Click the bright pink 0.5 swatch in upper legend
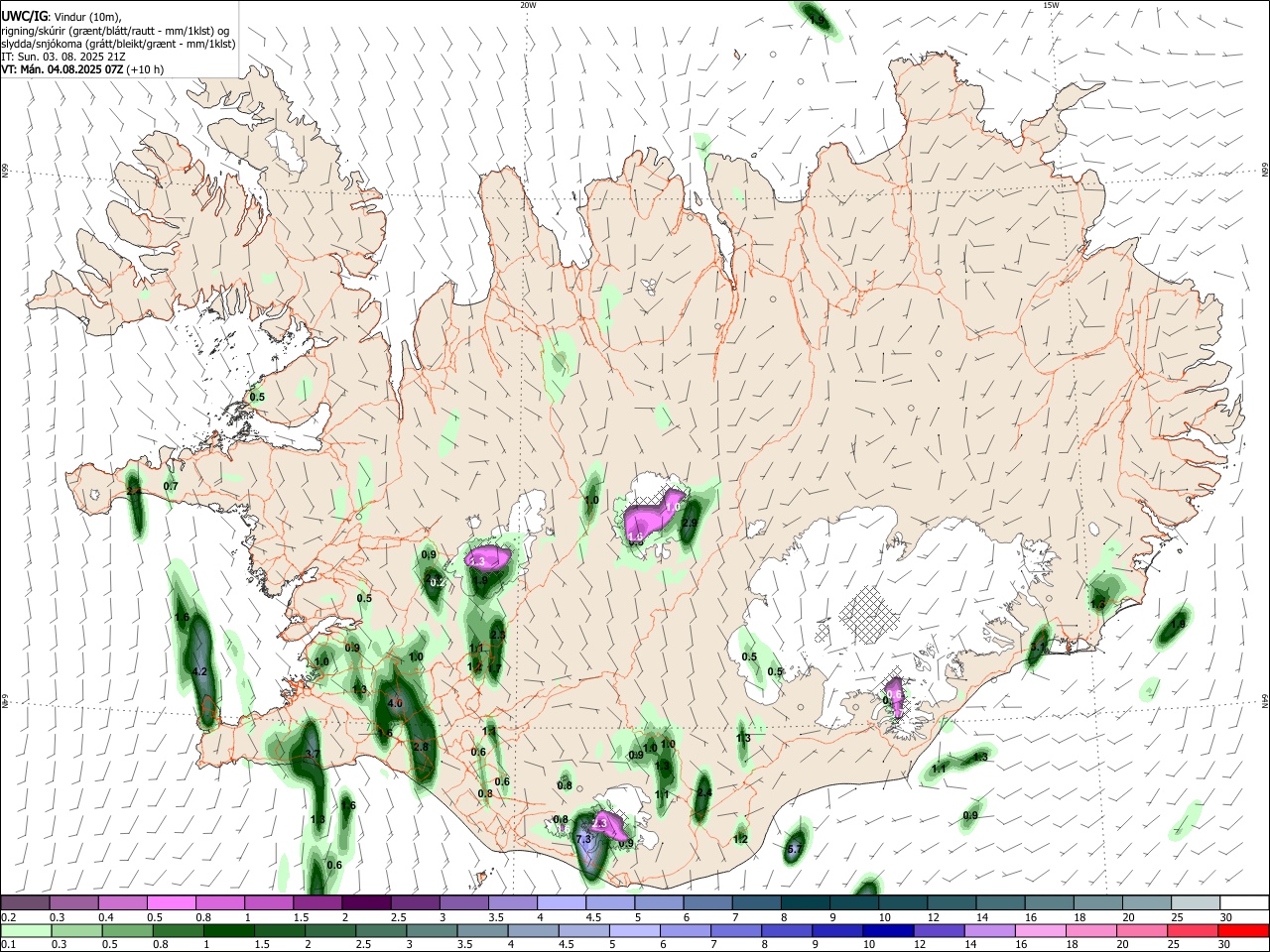Screen dimensions: 1270x952 tap(171, 902)
